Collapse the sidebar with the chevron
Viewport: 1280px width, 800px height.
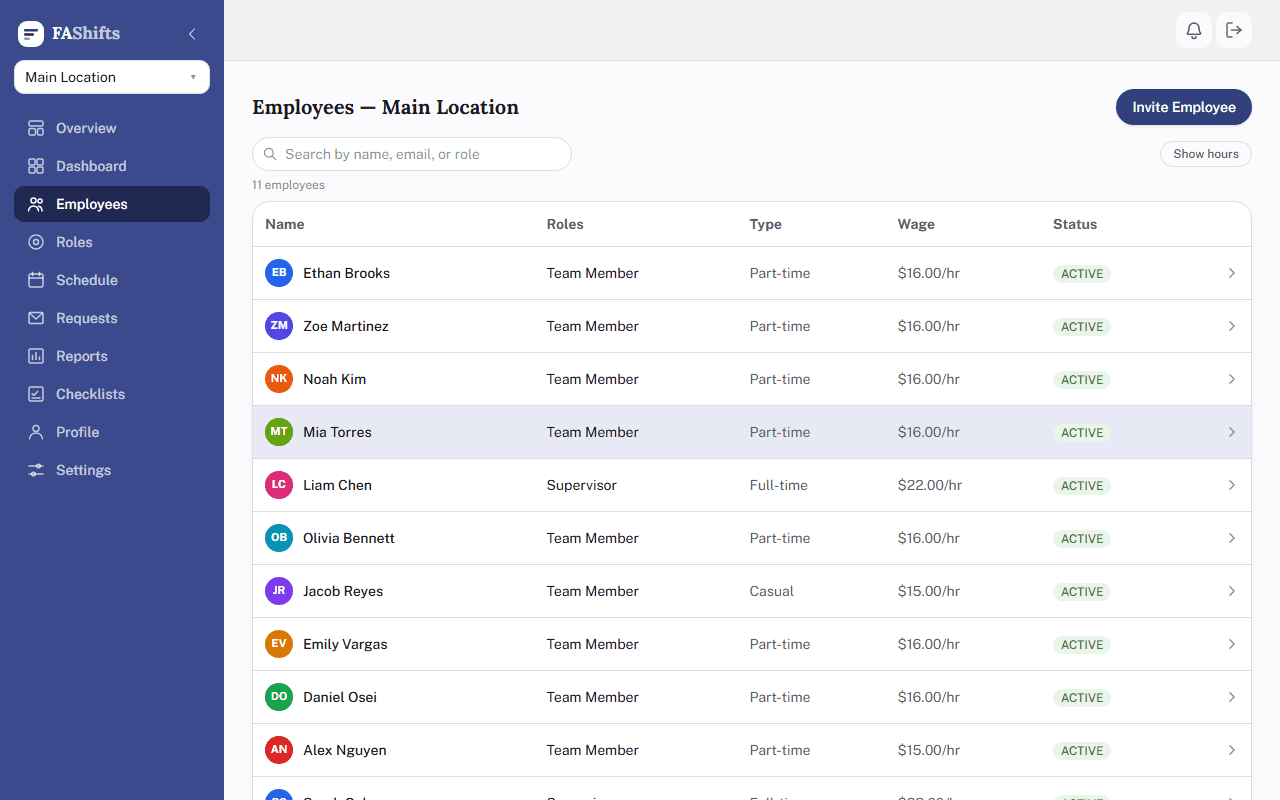click(x=192, y=34)
